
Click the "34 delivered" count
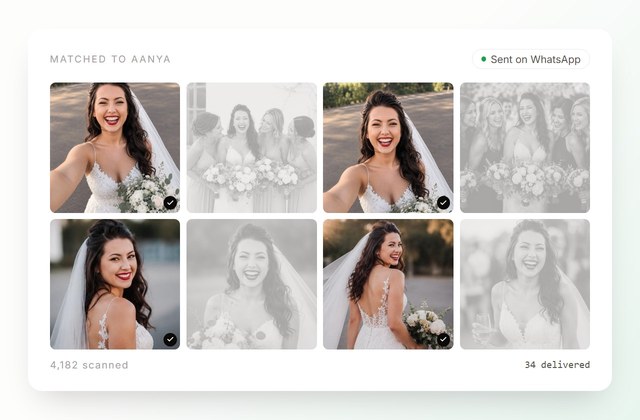click(557, 365)
